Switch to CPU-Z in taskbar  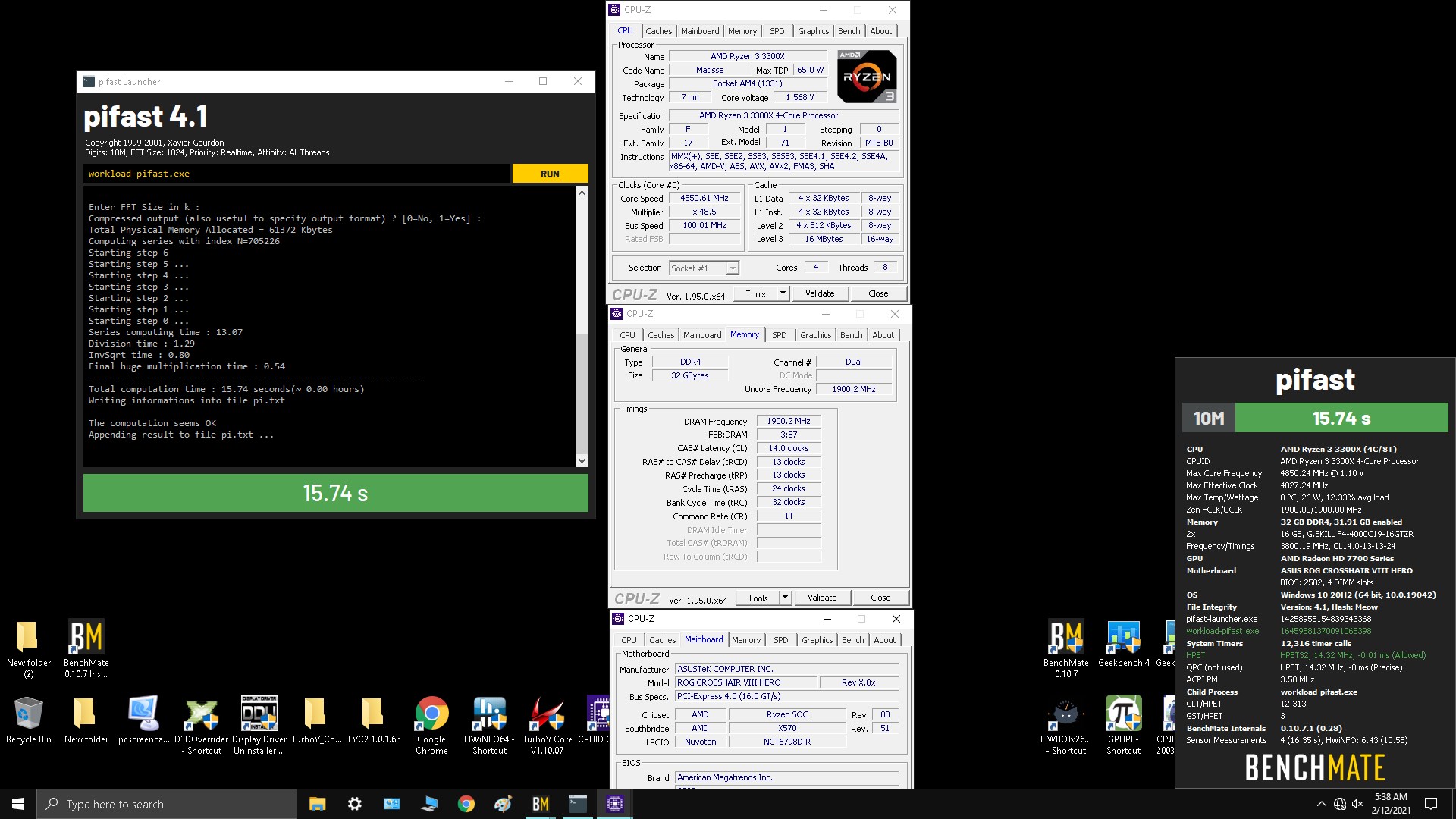[x=615, y=804]
